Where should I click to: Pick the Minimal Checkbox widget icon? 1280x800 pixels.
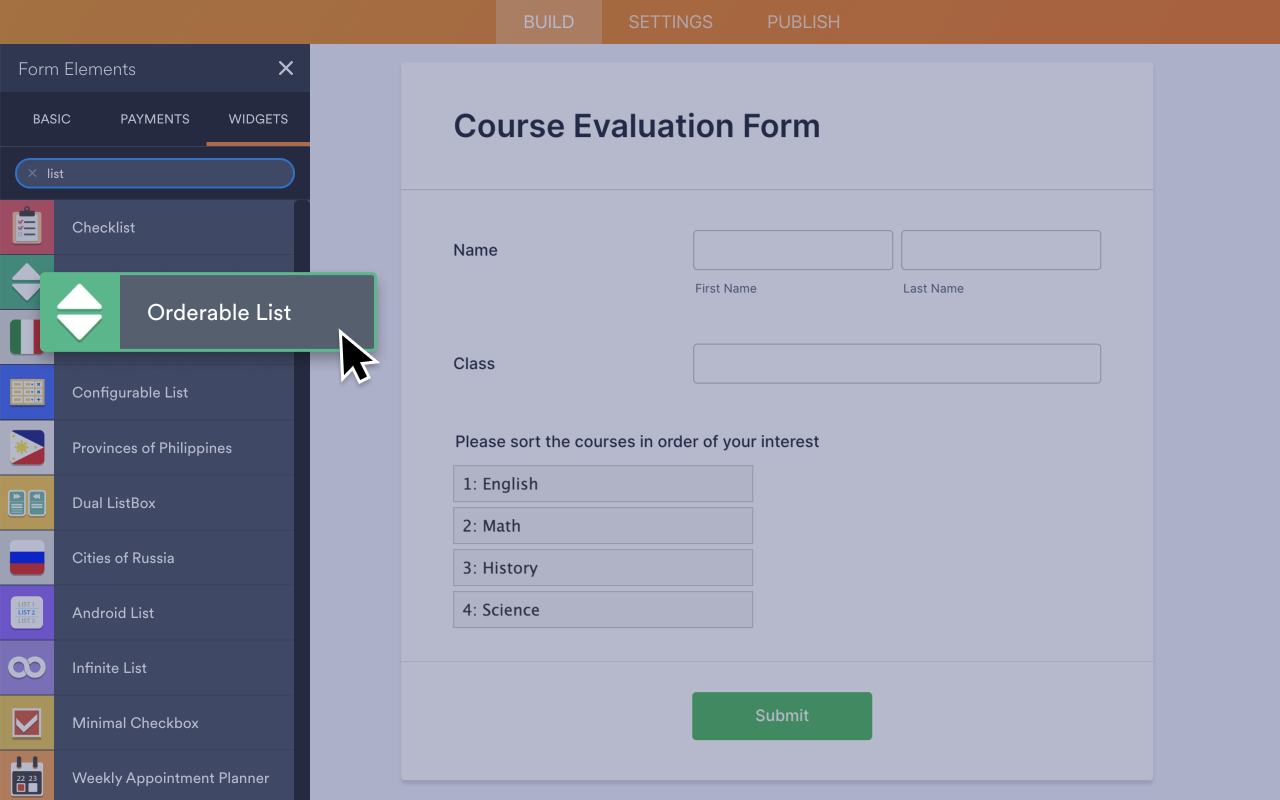(27, 722)
